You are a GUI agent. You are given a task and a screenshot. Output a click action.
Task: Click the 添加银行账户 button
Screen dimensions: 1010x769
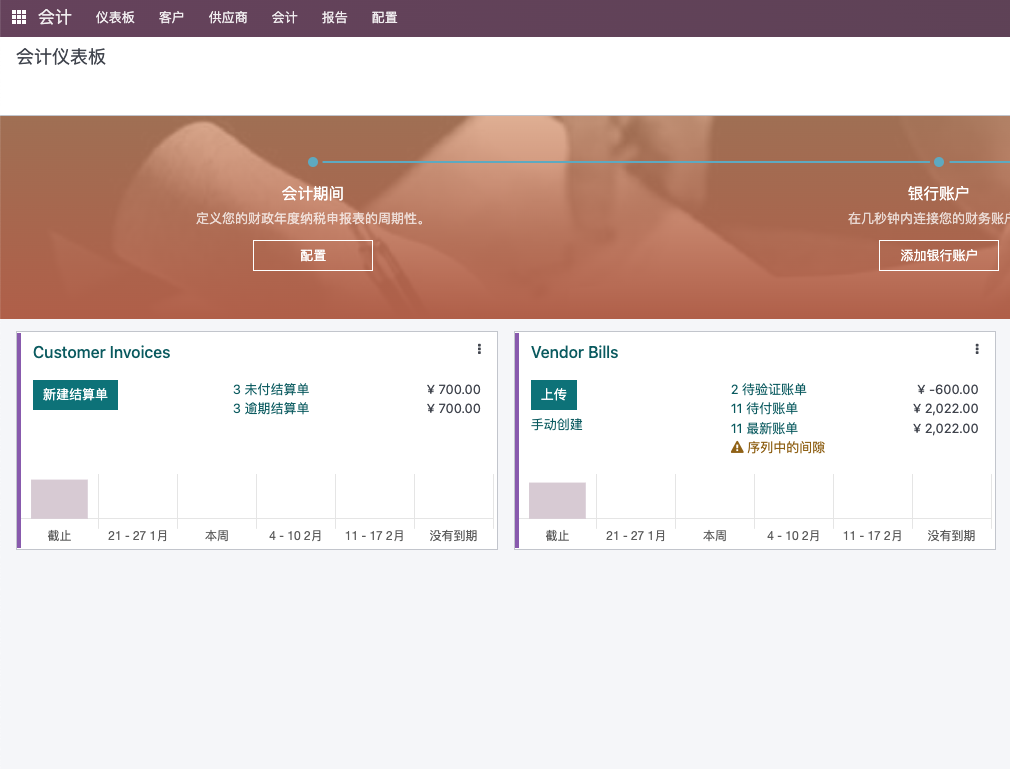939,256
